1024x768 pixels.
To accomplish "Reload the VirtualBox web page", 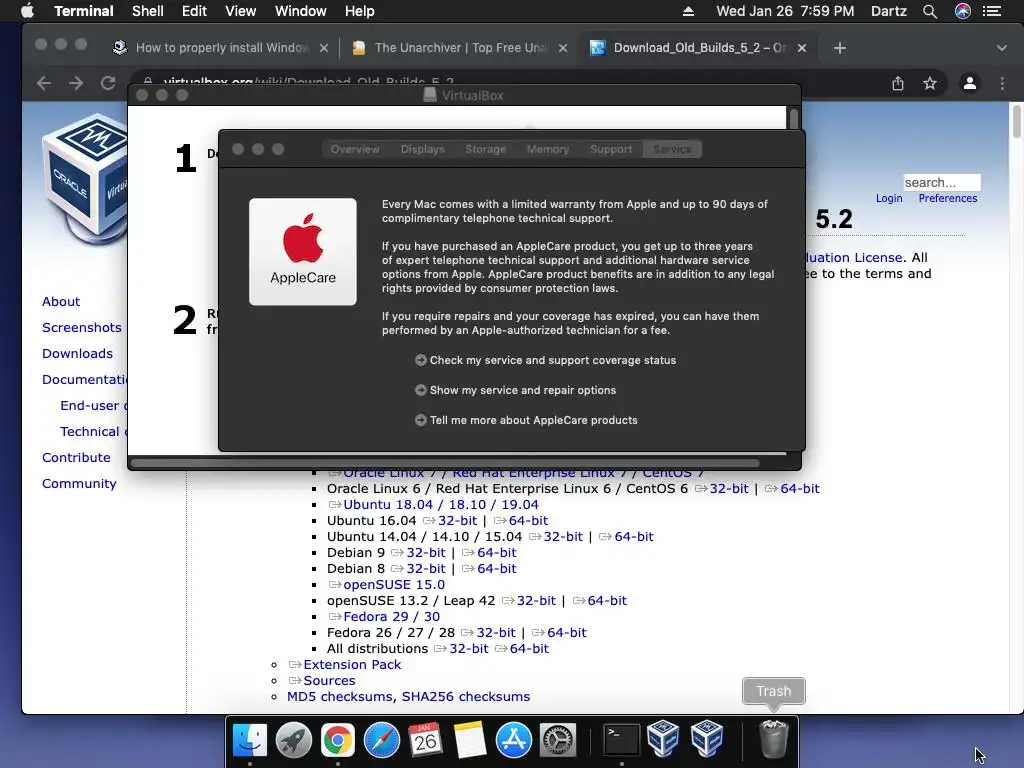I will click(108, 83).
